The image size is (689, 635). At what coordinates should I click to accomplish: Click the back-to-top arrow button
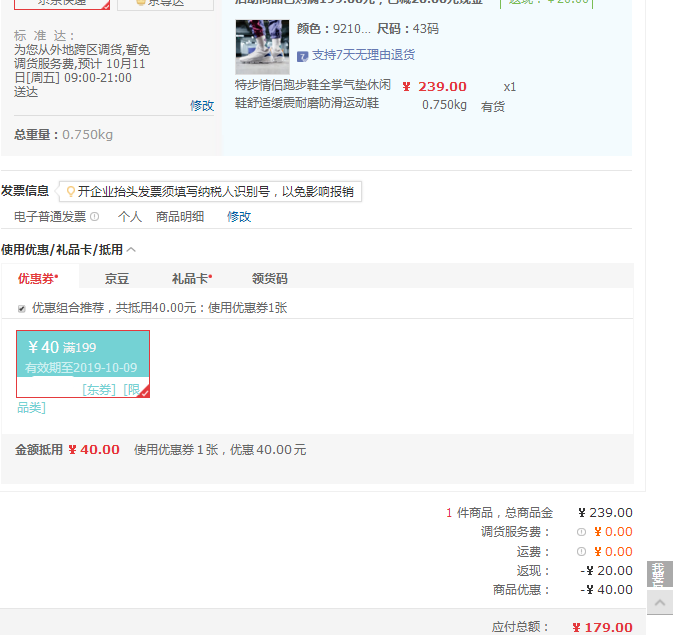(660, 602)
